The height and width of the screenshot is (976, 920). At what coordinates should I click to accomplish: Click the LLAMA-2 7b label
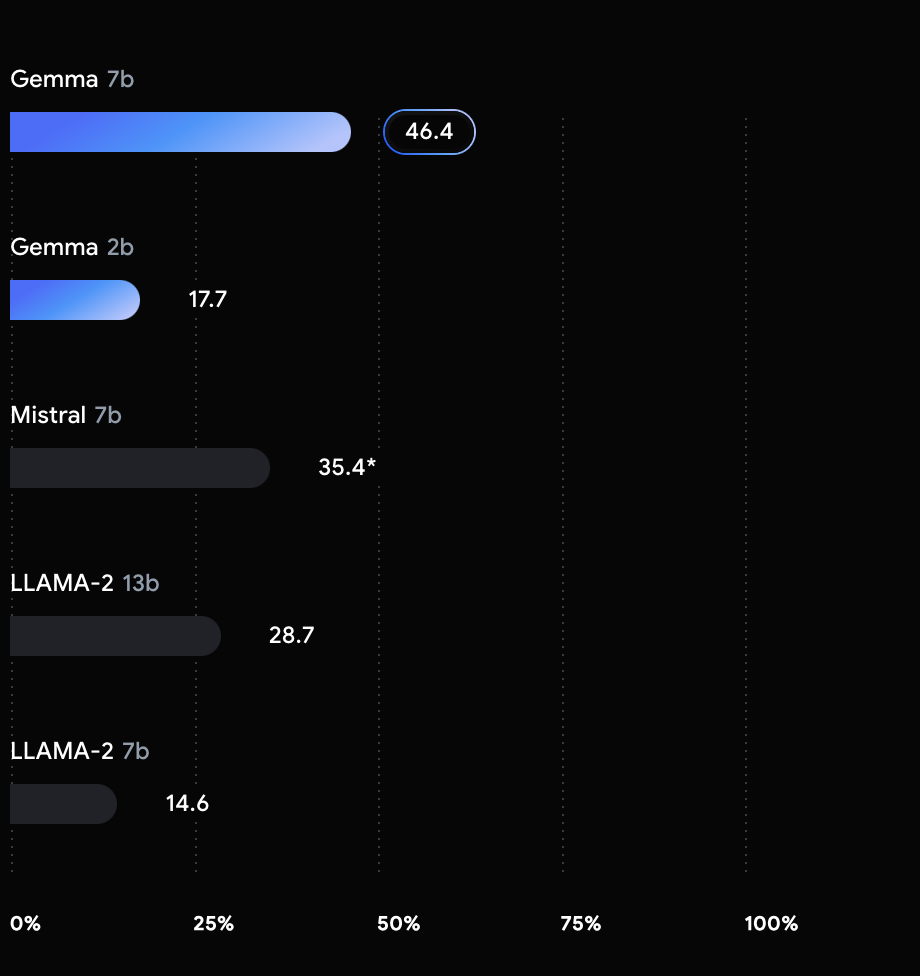pos(80,751)
